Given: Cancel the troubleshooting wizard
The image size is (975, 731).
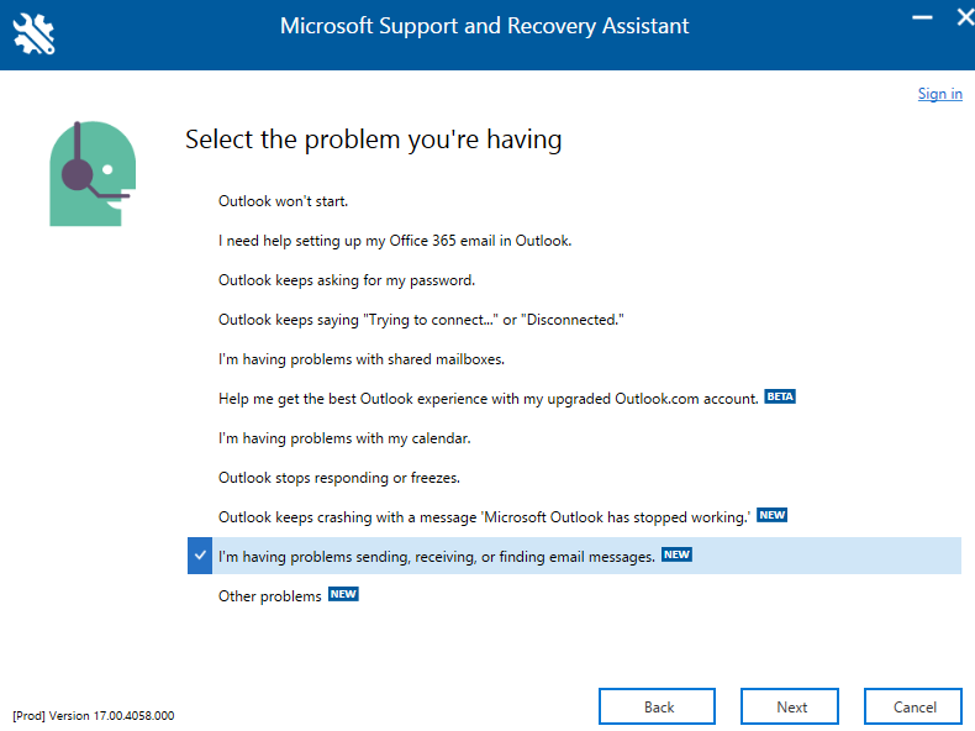Looking at the screenshot, I should pos(913,707).
